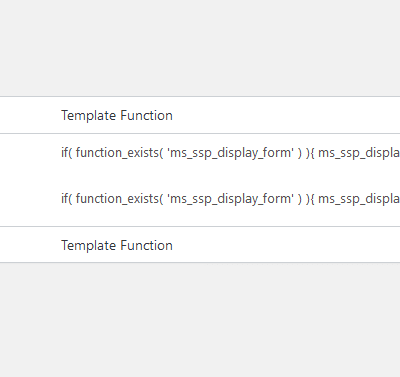The height and width of the screenshot is (377, 400).
Task: Click truncated ms_ssp_displa call in second row
Action: (359, 199)
